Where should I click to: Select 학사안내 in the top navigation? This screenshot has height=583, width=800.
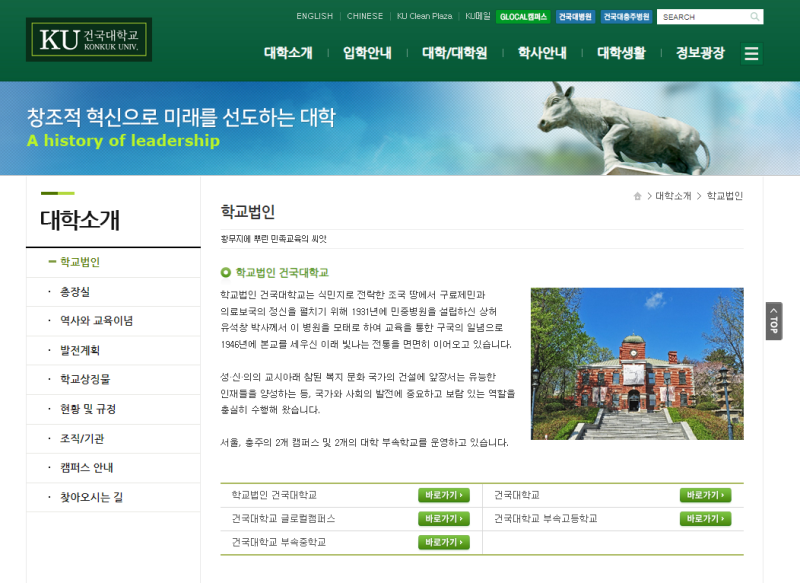click(542, 53)
